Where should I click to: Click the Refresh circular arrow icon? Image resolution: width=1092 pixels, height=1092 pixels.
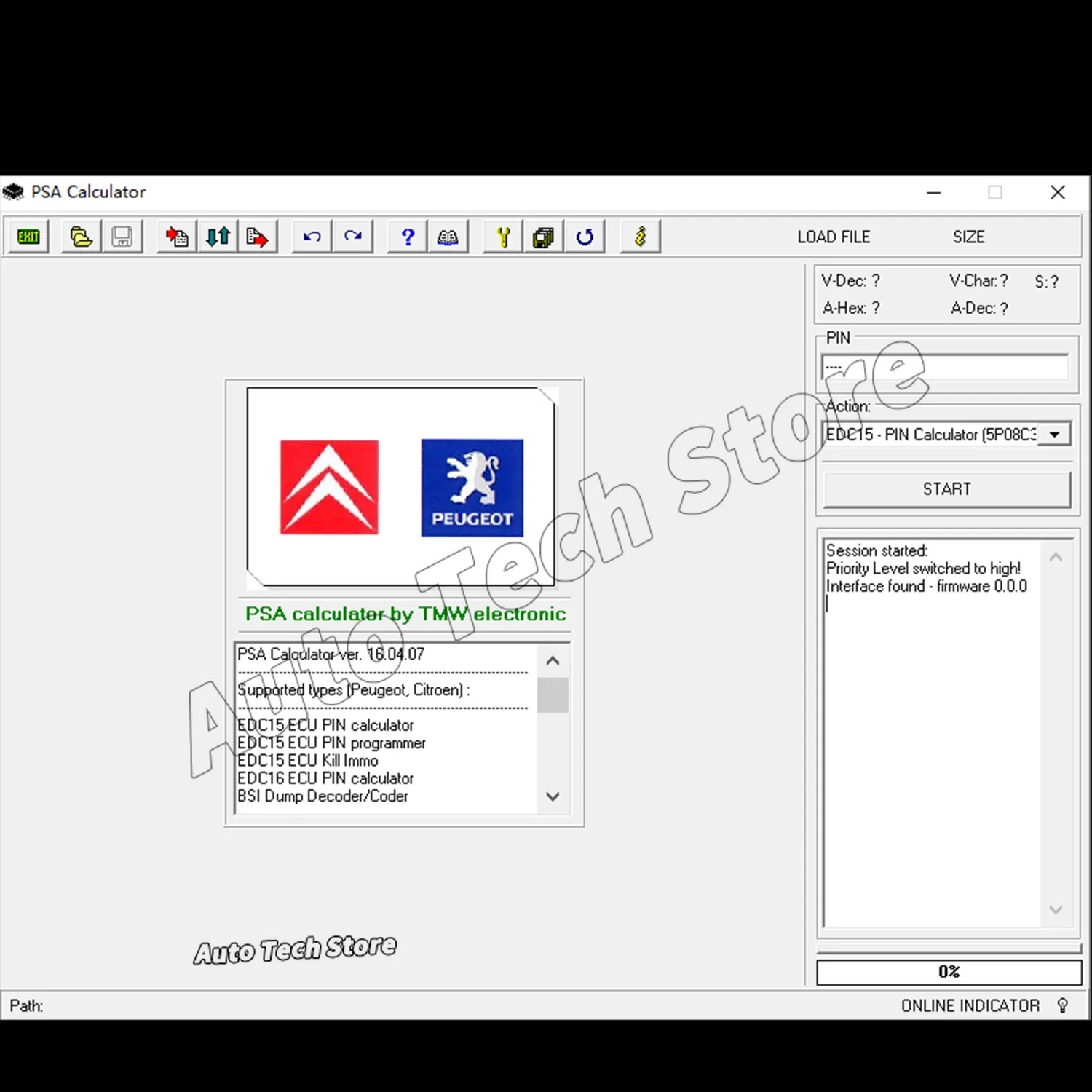click(x=585, y=236)
